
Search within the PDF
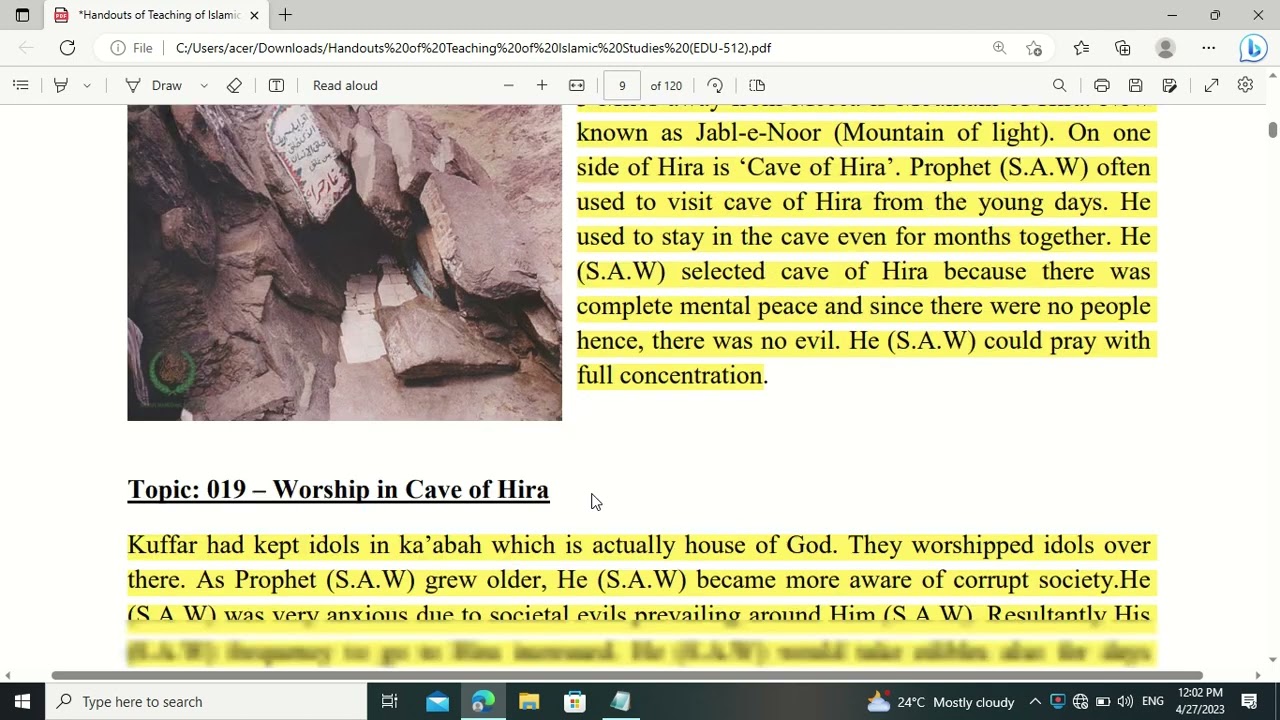tap(1059, 85)
